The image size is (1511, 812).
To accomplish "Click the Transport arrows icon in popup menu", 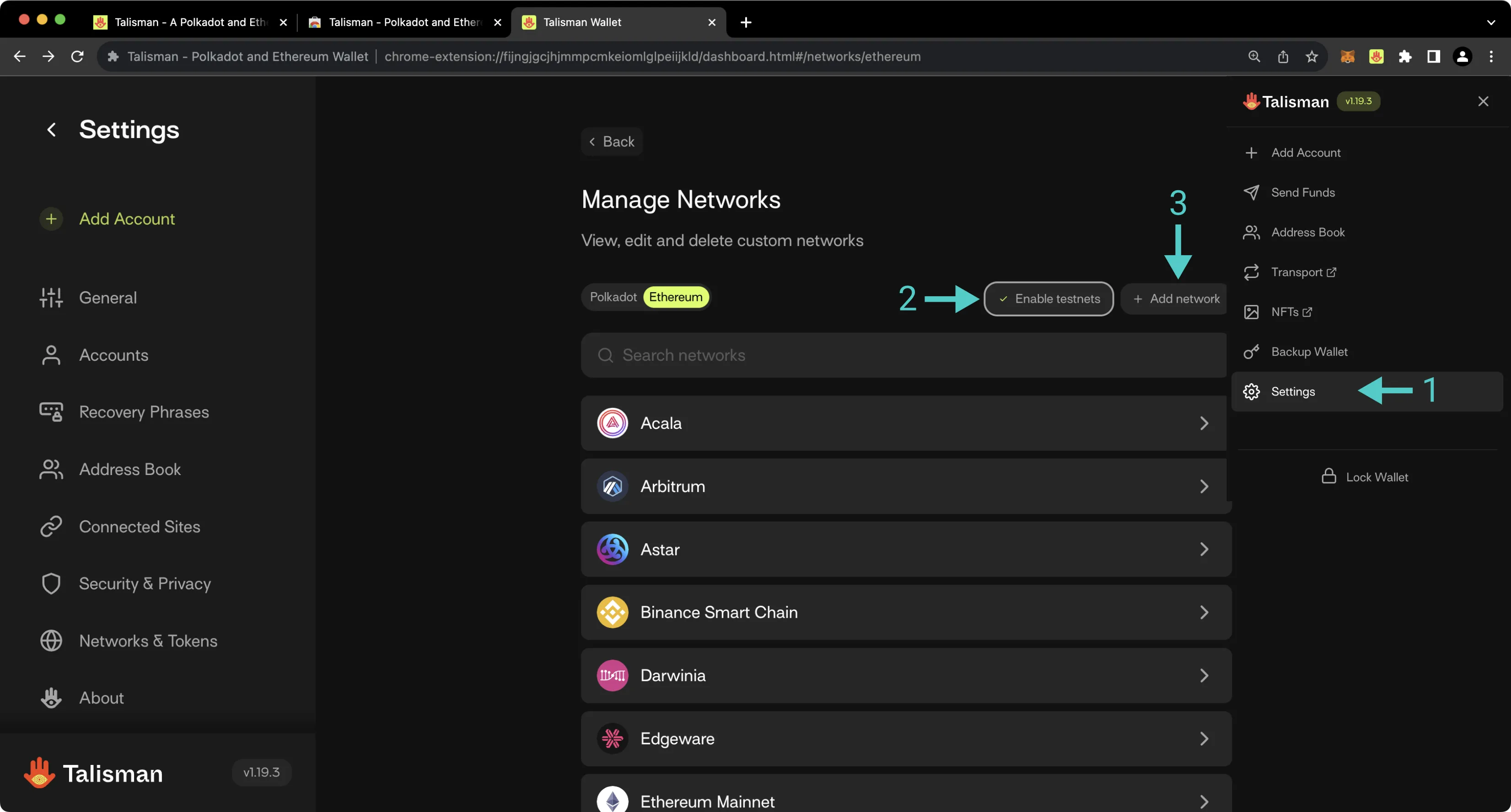I will pos(1251,272).
